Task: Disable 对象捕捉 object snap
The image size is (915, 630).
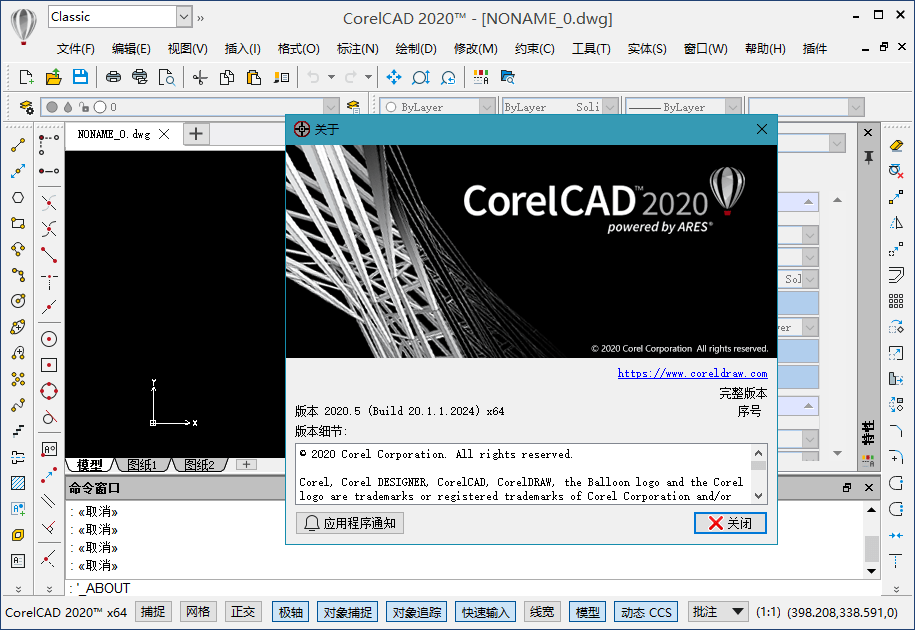Action: [346, 611]
